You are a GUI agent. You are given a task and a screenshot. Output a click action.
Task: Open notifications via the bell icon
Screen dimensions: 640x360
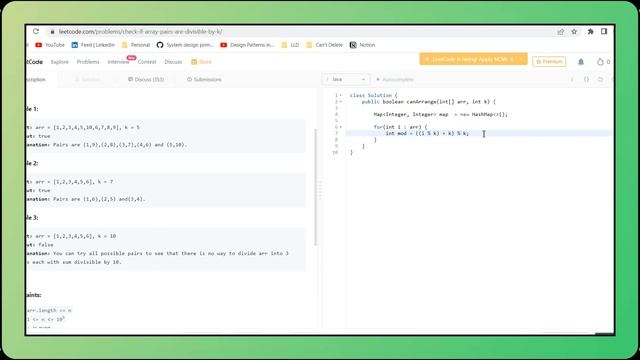(581, 62)
